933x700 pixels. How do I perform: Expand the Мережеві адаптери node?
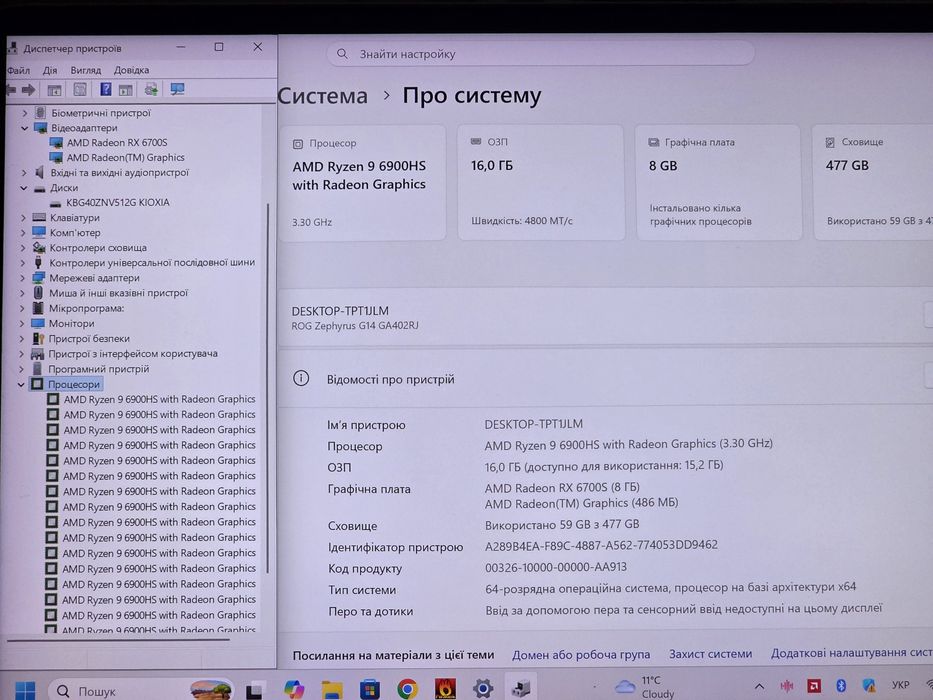point(23,278)
